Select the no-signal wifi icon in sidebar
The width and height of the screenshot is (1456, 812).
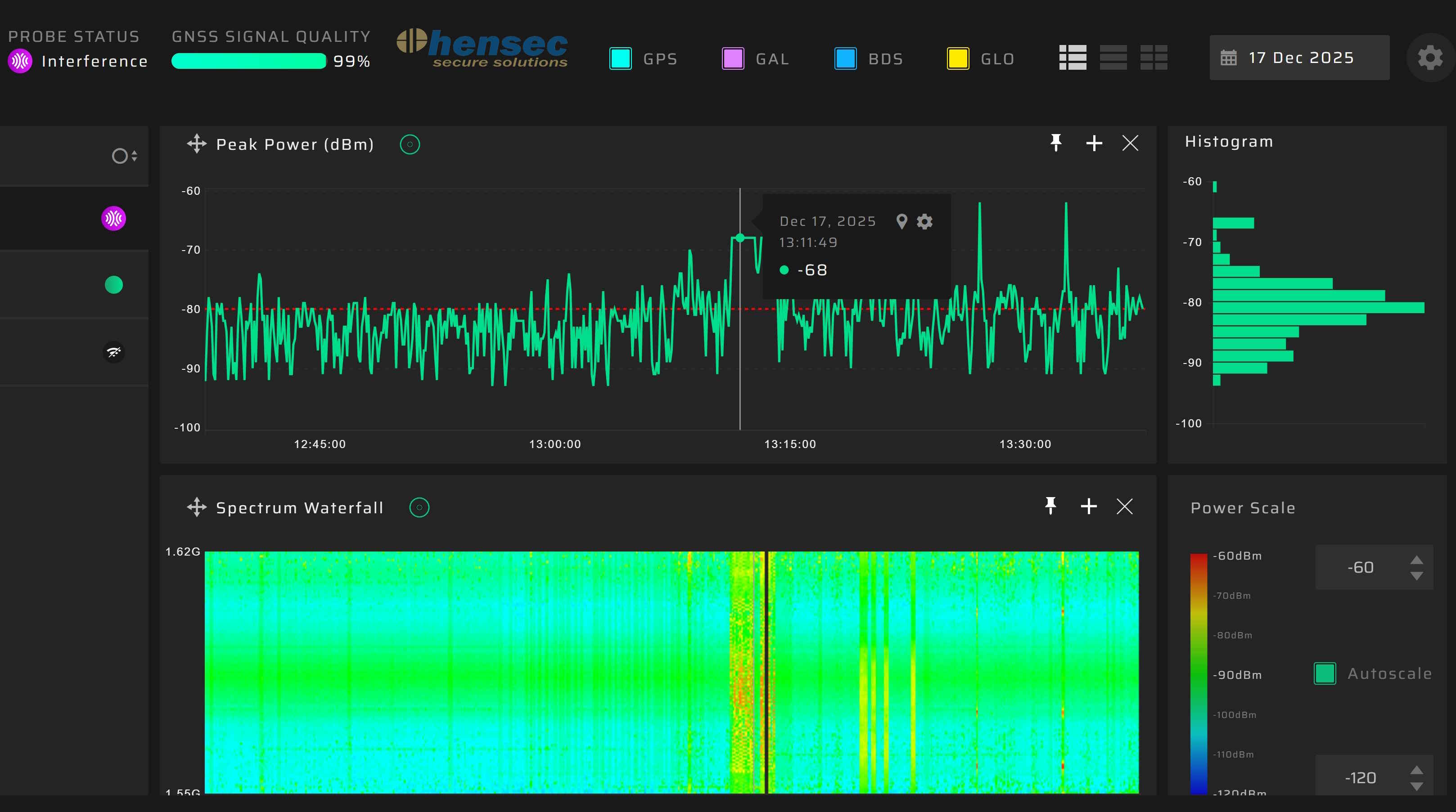point(113,352)
